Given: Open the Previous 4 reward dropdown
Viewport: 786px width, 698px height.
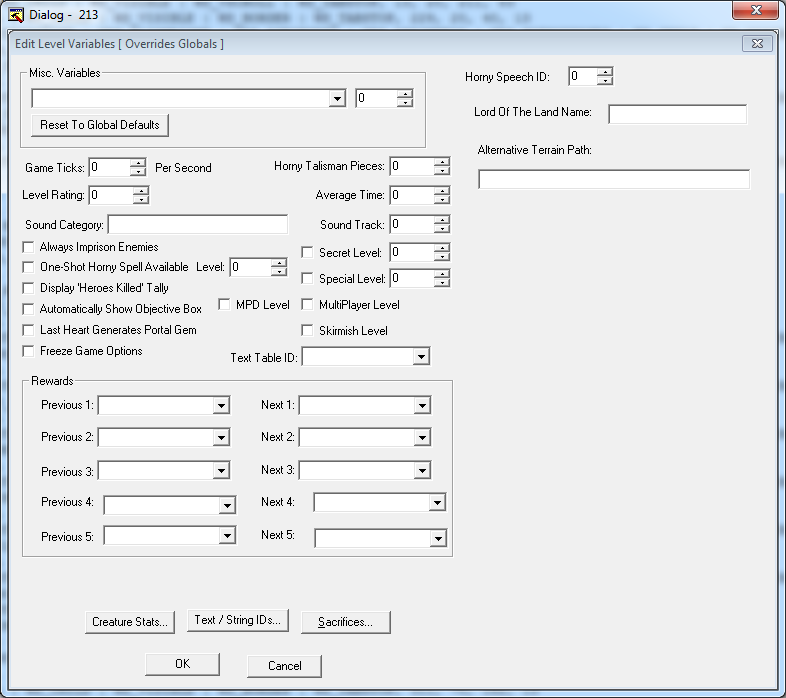Looking at the screenshot, I should pyautogui.click(x=227, y=505).
